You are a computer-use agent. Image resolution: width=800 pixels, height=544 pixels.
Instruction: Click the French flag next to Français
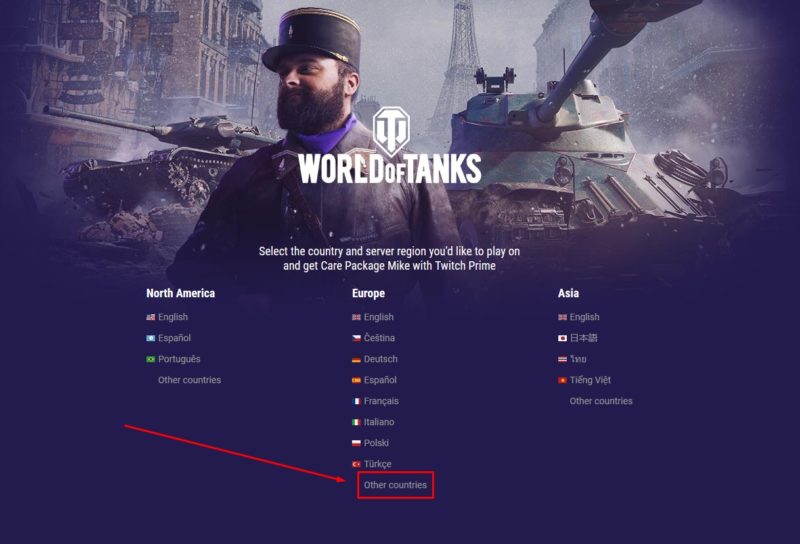(x=356, y=401)
